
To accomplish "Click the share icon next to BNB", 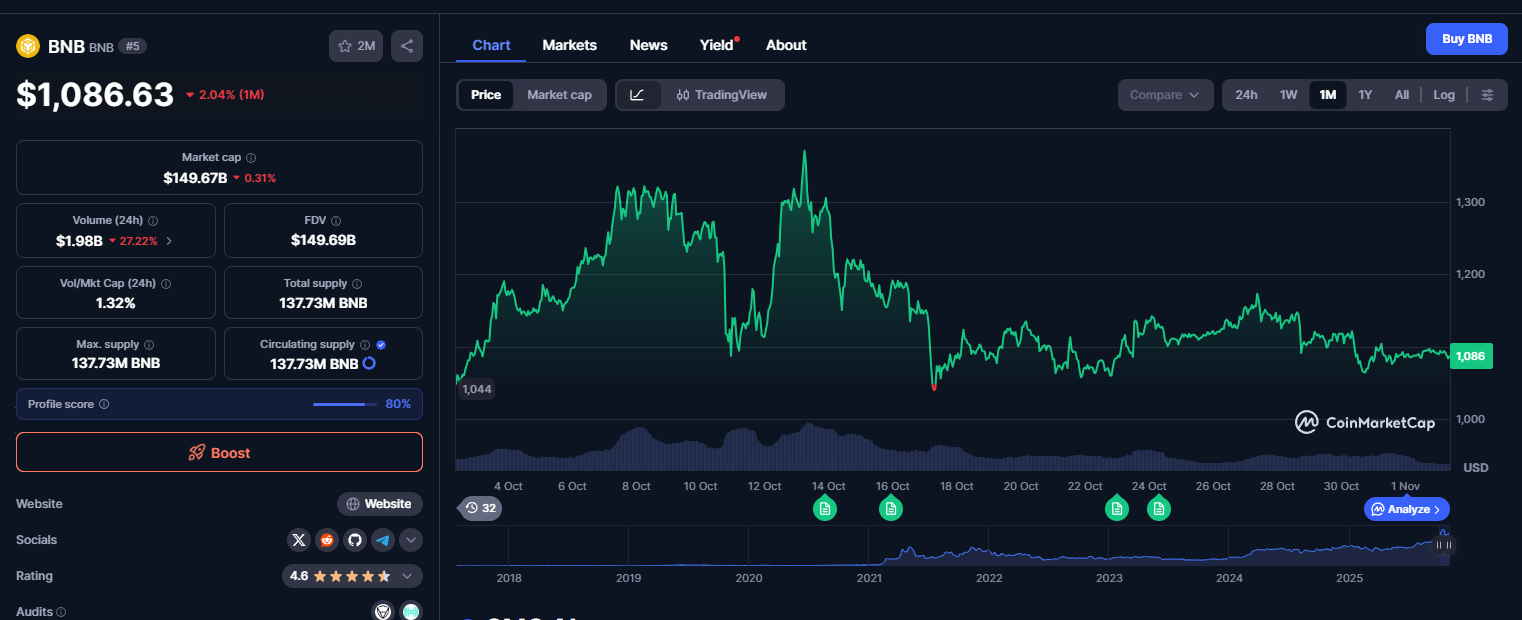I will (407, 46).
